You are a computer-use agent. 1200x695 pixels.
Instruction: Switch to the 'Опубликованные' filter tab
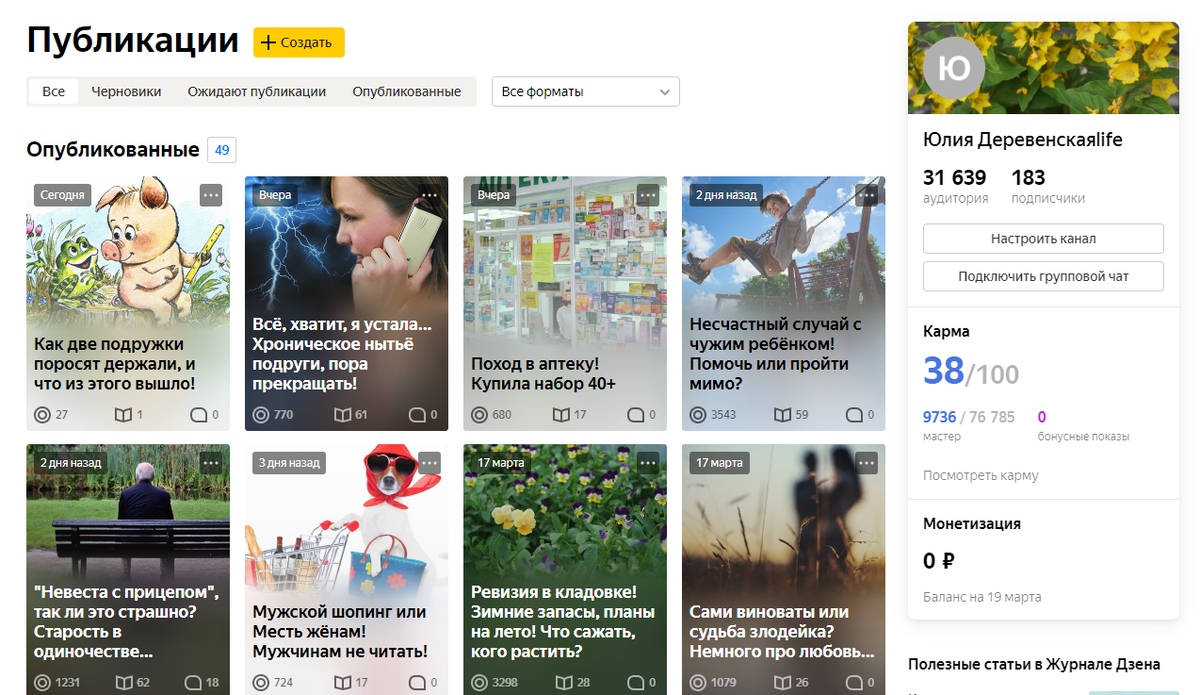coord(407,91)
